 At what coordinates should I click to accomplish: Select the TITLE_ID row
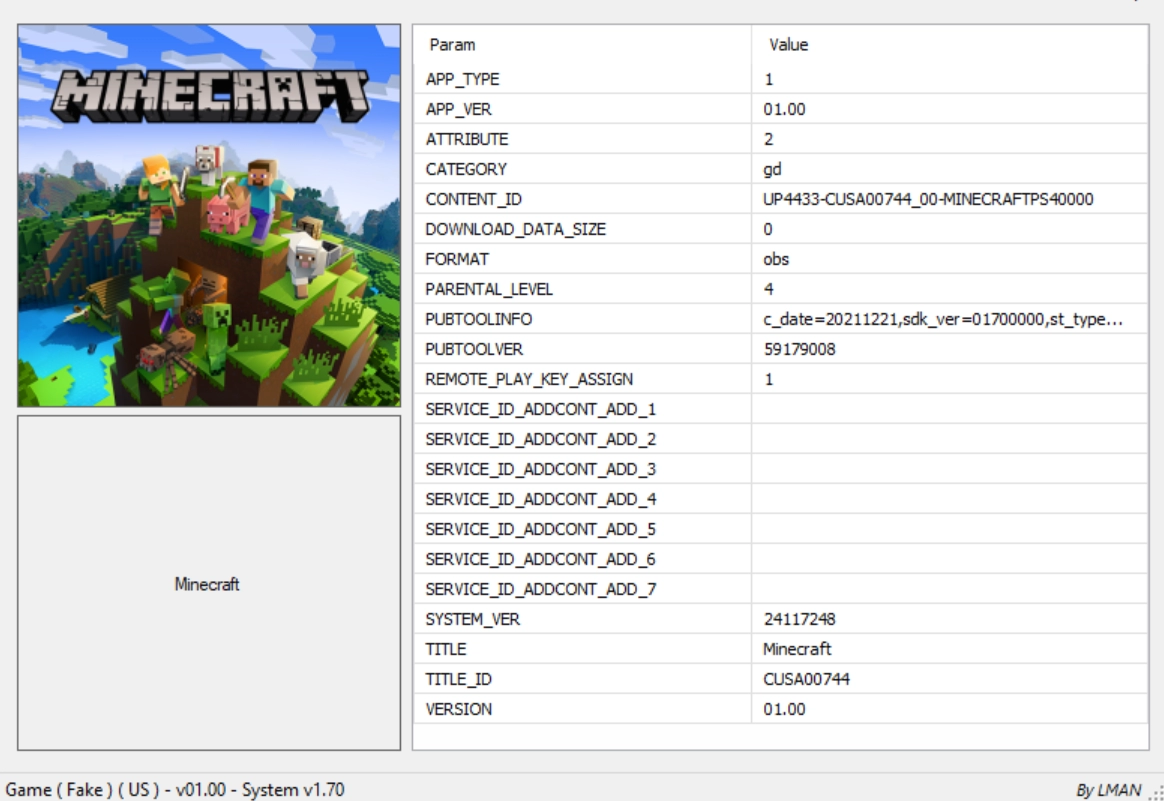(459, 679)
